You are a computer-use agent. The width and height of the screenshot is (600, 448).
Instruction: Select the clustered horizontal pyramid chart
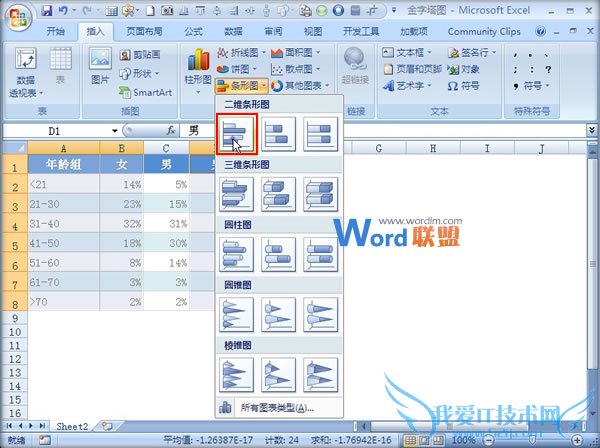[x=236, y=375]
